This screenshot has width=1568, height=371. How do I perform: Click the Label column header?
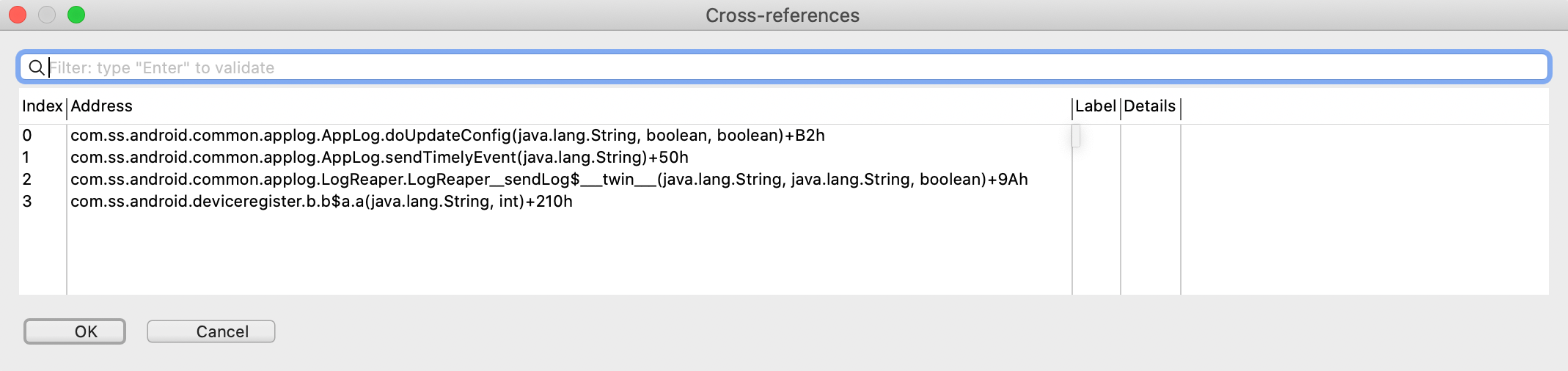pyautogui.click(x=1095, y=106)
